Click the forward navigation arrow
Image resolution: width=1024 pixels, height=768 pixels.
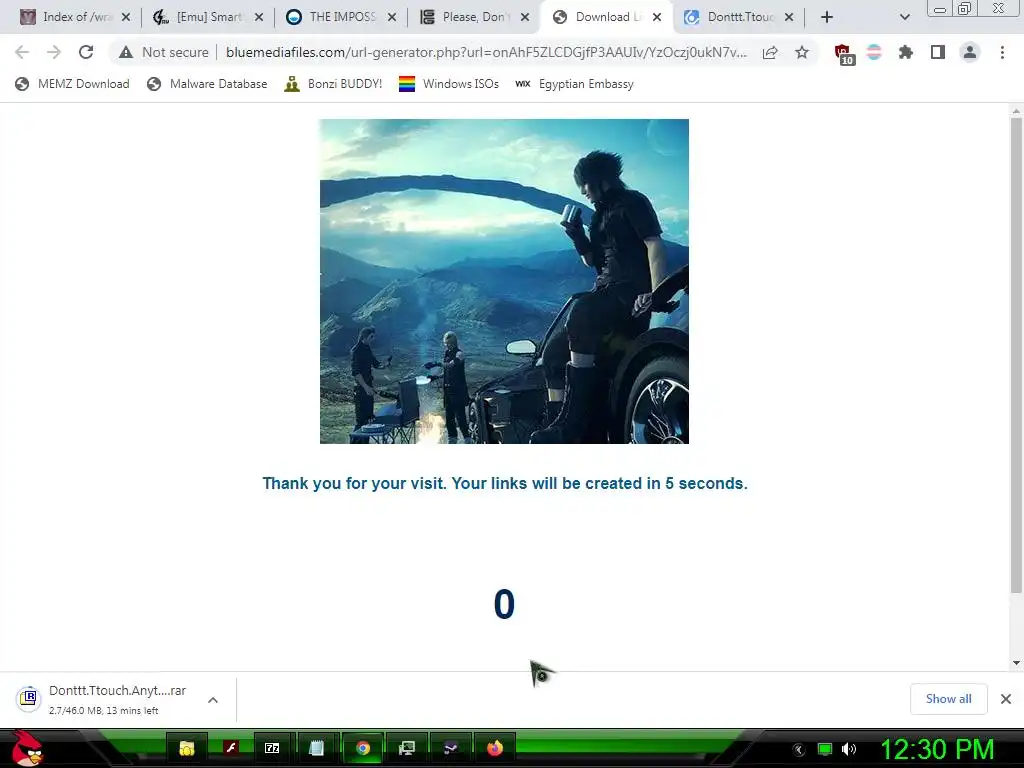point(54,52)
